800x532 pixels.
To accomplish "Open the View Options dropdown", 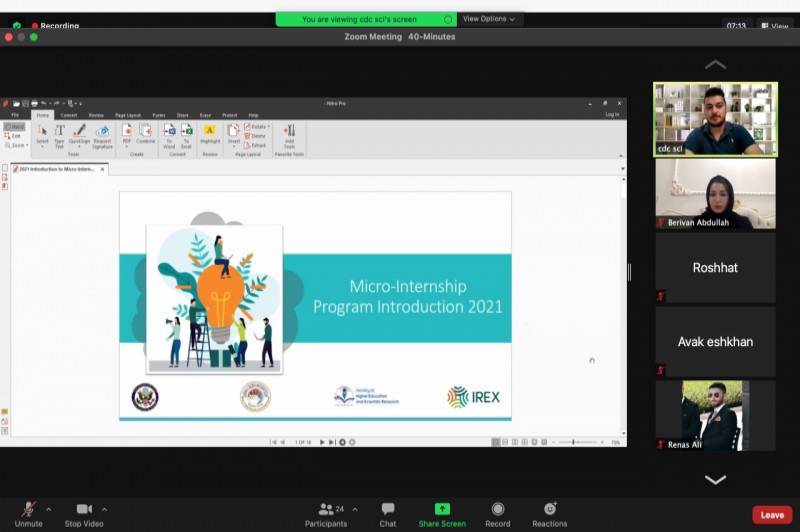I will 489,19.
